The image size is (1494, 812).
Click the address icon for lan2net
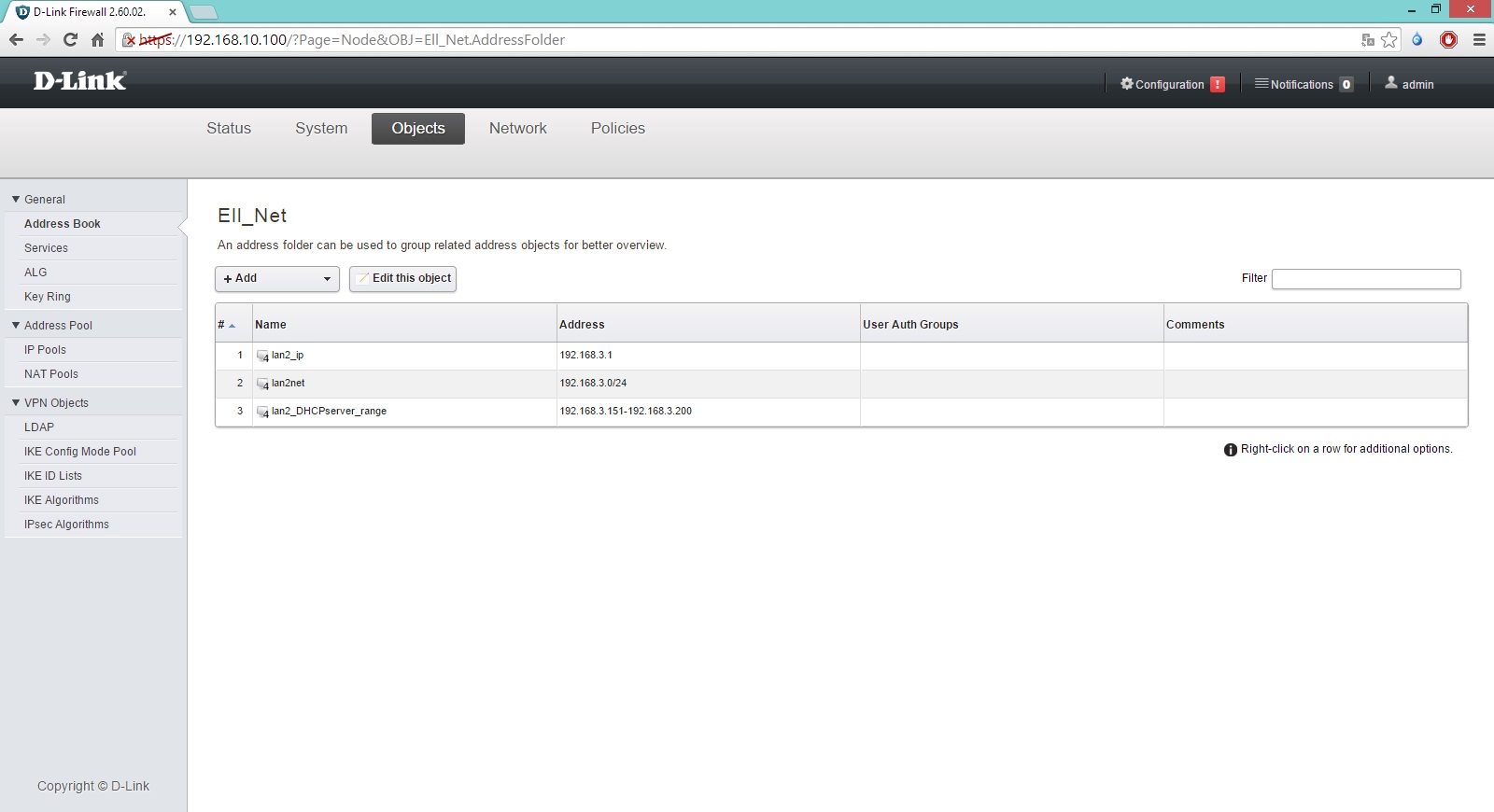coord(262,384)
